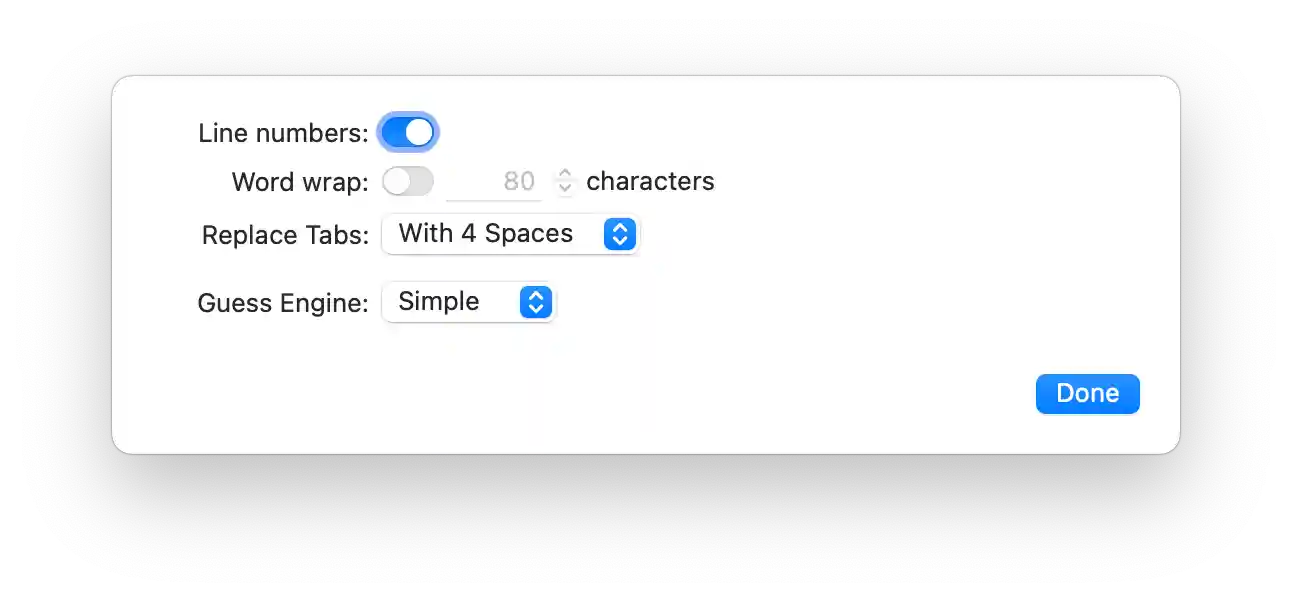Disable the Line numbers toggle
1292x602 pixels.
408,132
